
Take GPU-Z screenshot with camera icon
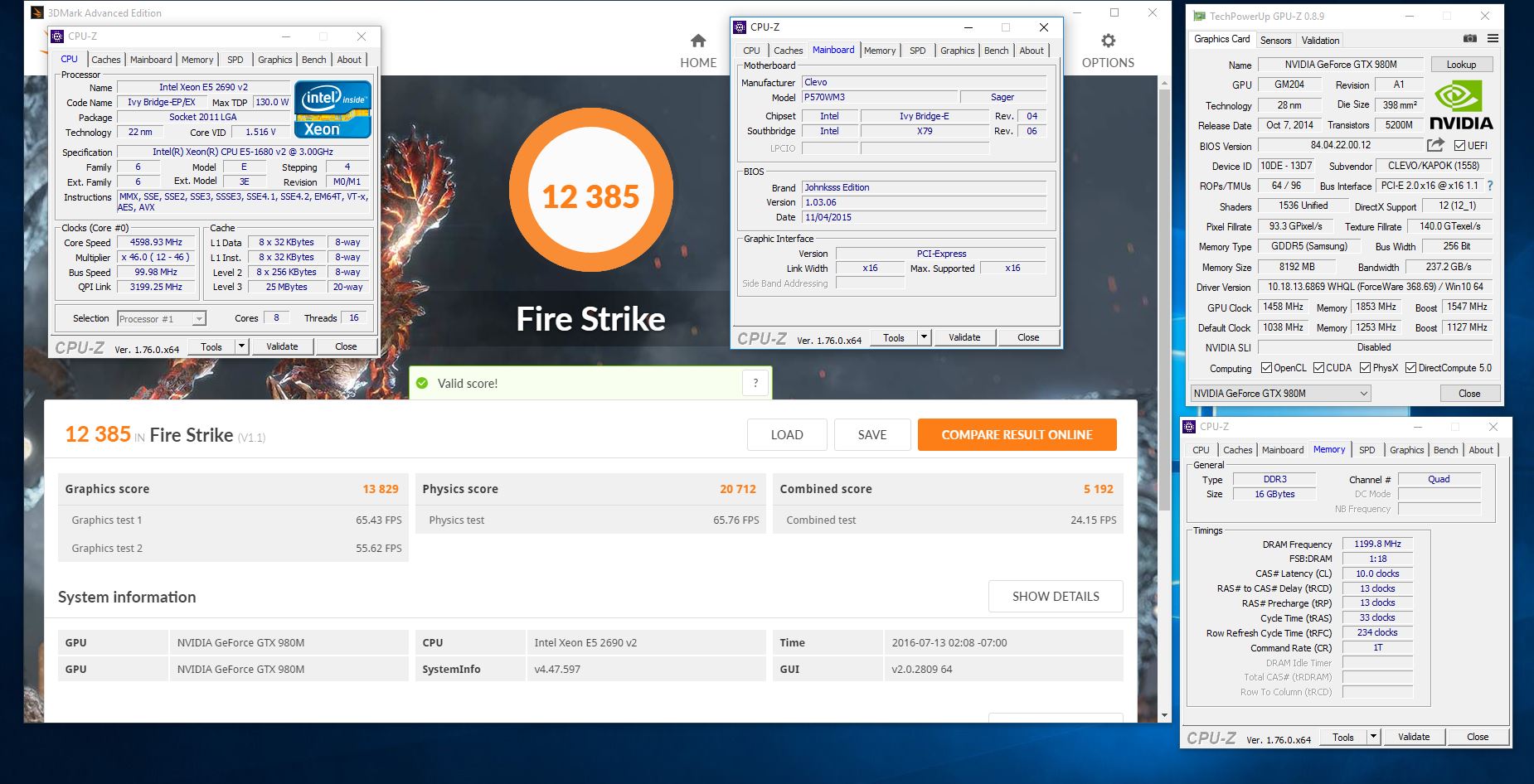[x=1469, y=39]
